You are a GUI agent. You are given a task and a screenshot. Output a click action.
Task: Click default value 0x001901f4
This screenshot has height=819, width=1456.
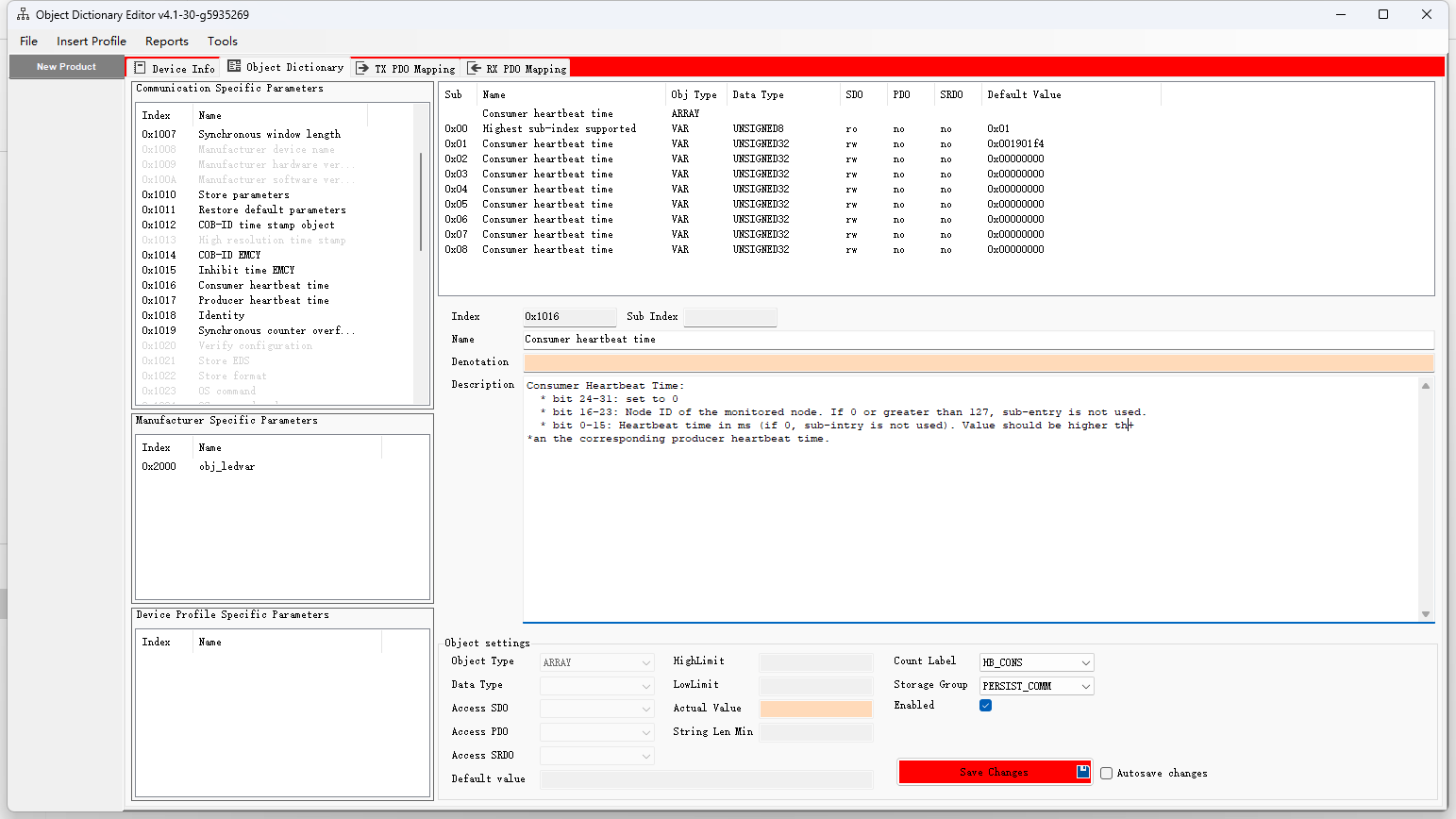[x=1015, y=144]
